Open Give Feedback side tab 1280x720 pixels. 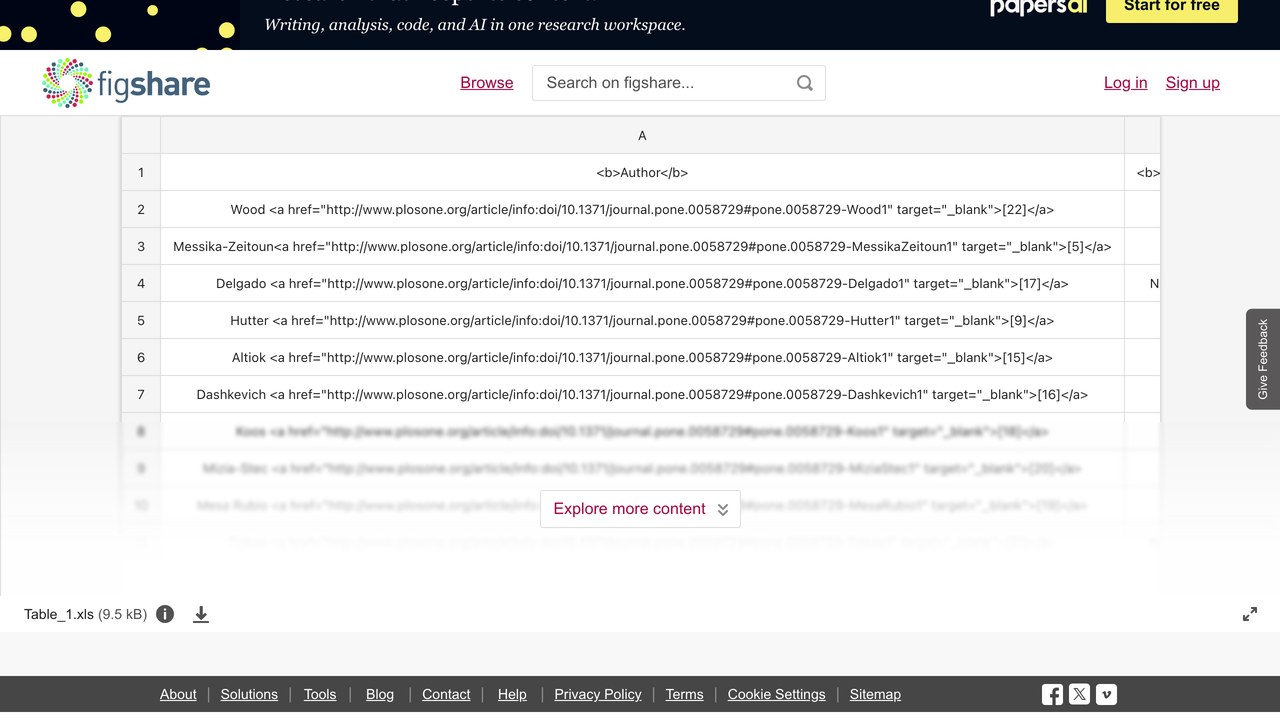click(1263, 359)
